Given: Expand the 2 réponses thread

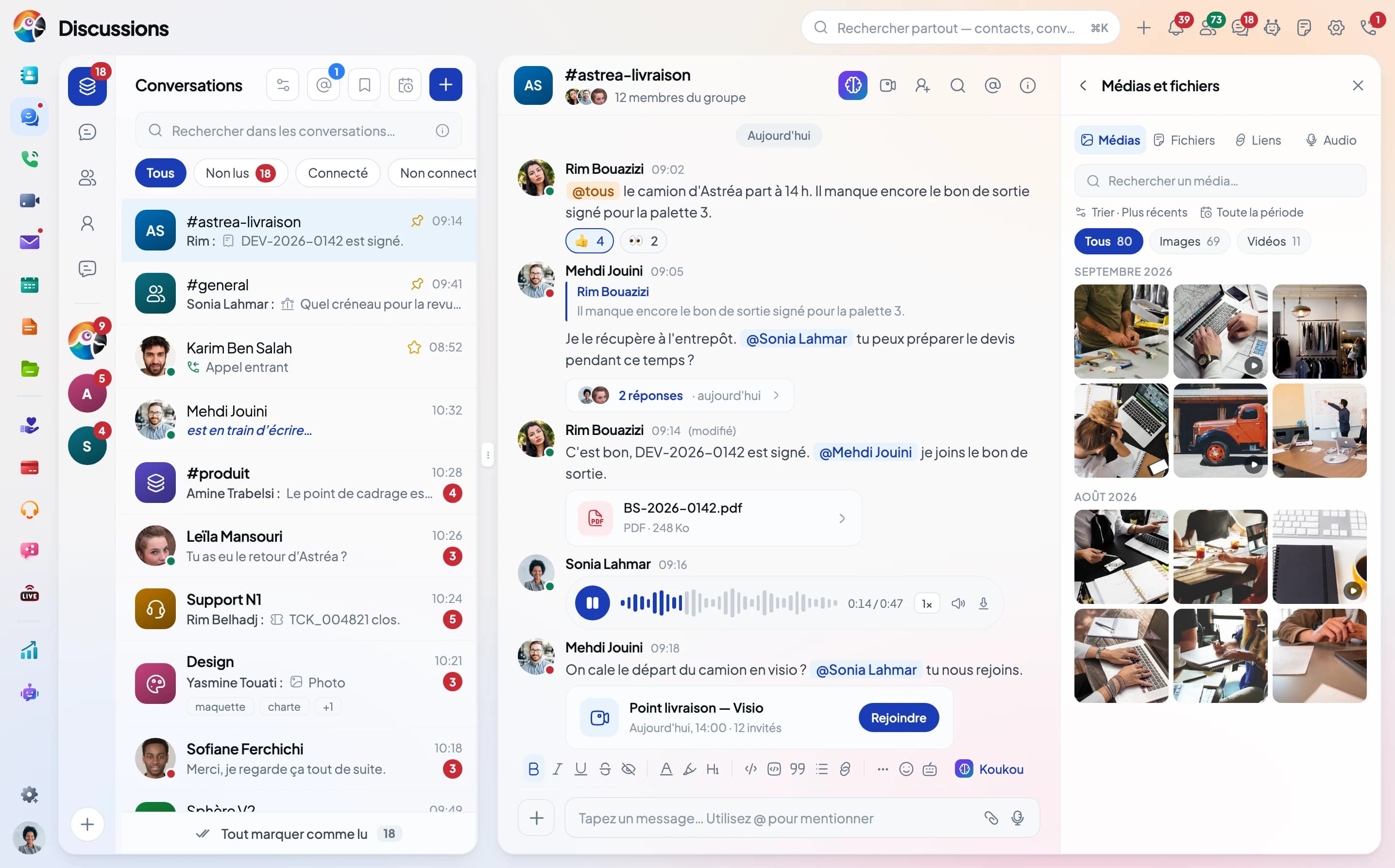Looking at the screenshot, I should [680, 395].
